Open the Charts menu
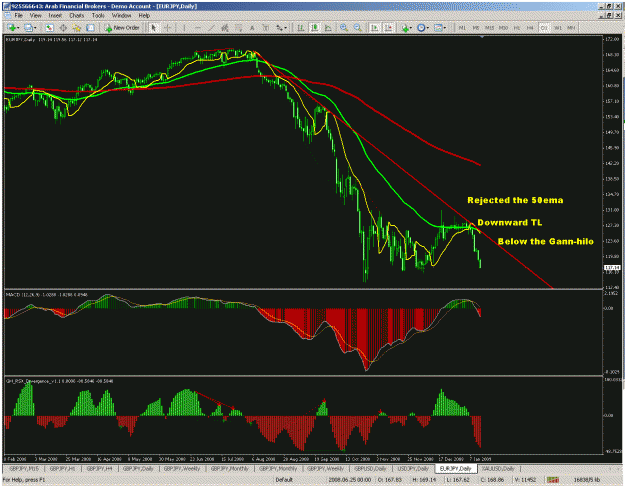The width and height of the screenshot is (625, 486). coord(77,16)
